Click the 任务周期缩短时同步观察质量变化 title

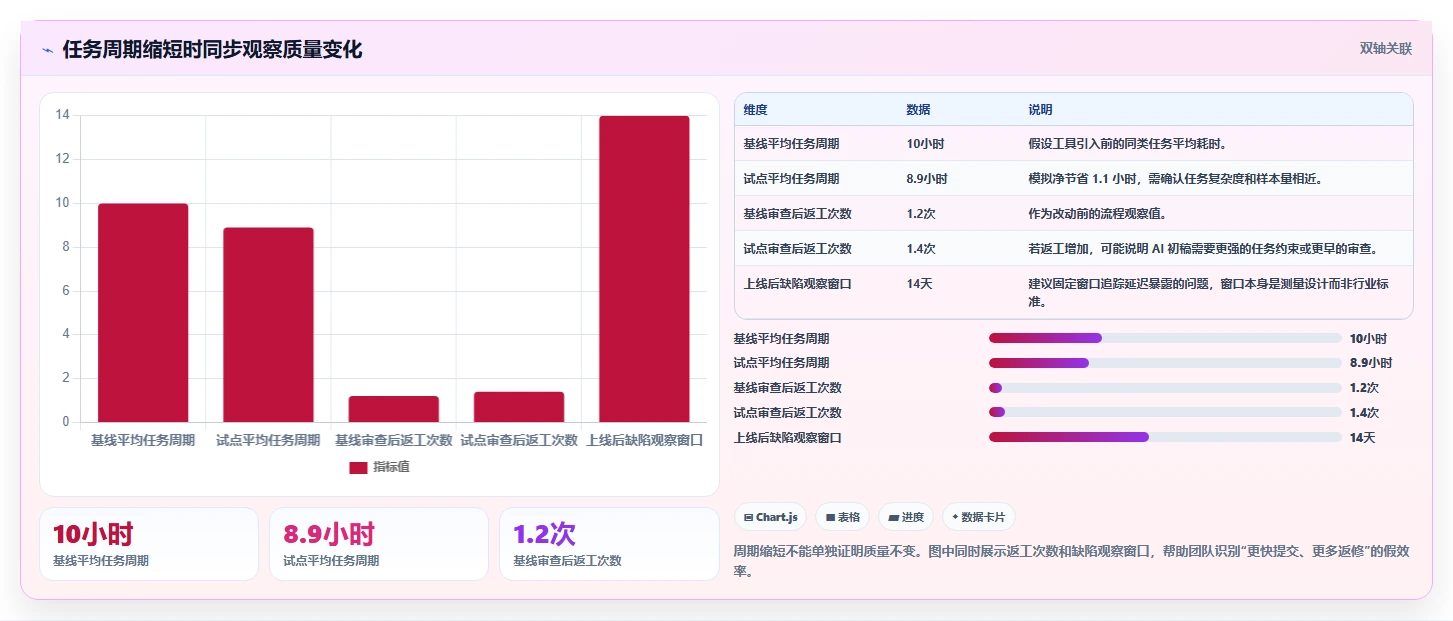(212, 50)
